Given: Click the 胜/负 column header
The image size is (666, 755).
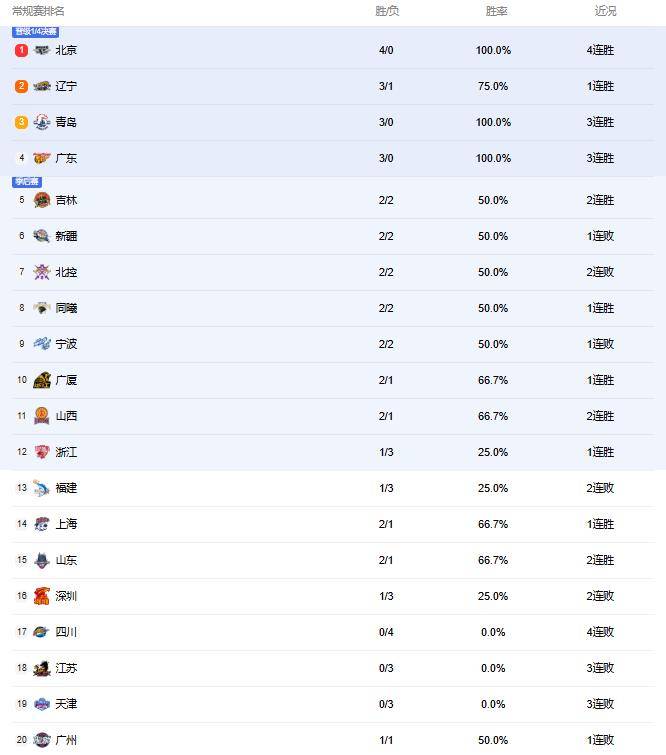Looking at the screenshot, I should coord(387,11).
